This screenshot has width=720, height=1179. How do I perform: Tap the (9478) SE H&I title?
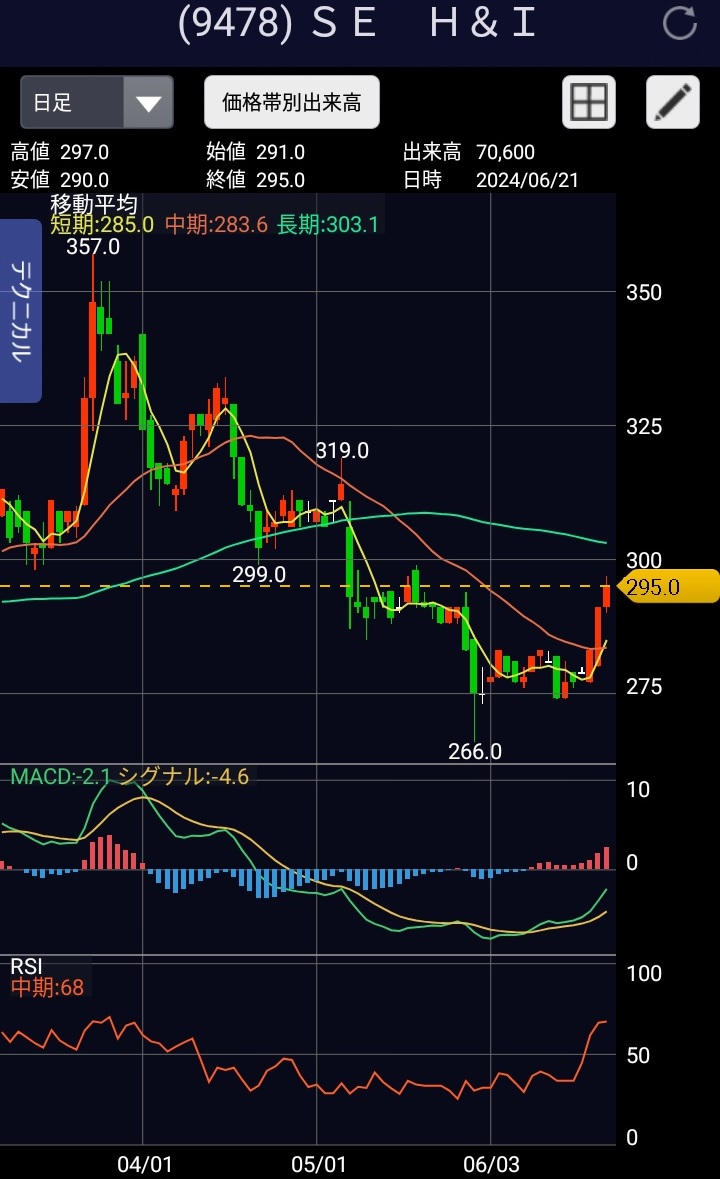(x=357, y=23)
